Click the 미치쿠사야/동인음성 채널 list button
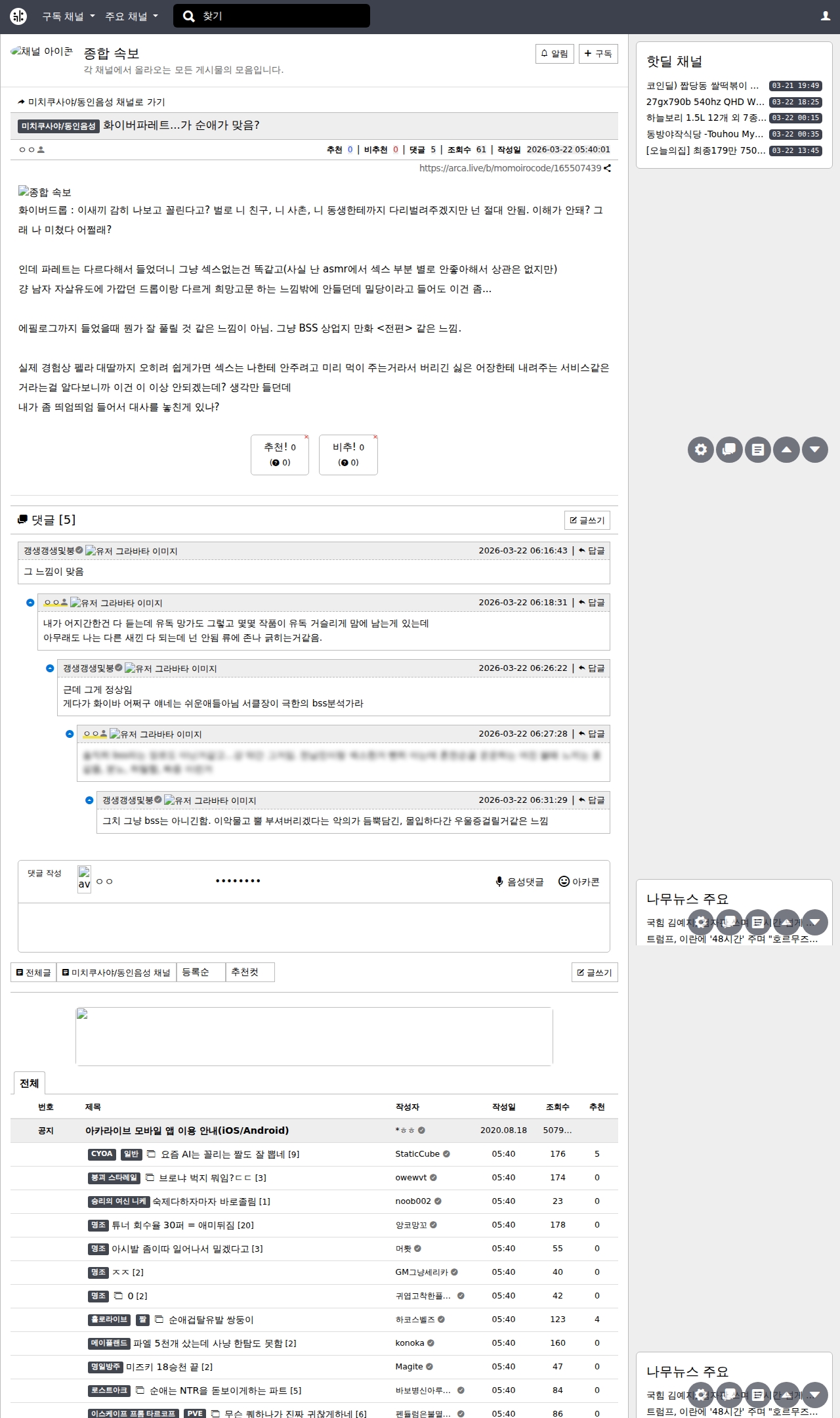Screen dimensions: 840x1418 point(116,972)
